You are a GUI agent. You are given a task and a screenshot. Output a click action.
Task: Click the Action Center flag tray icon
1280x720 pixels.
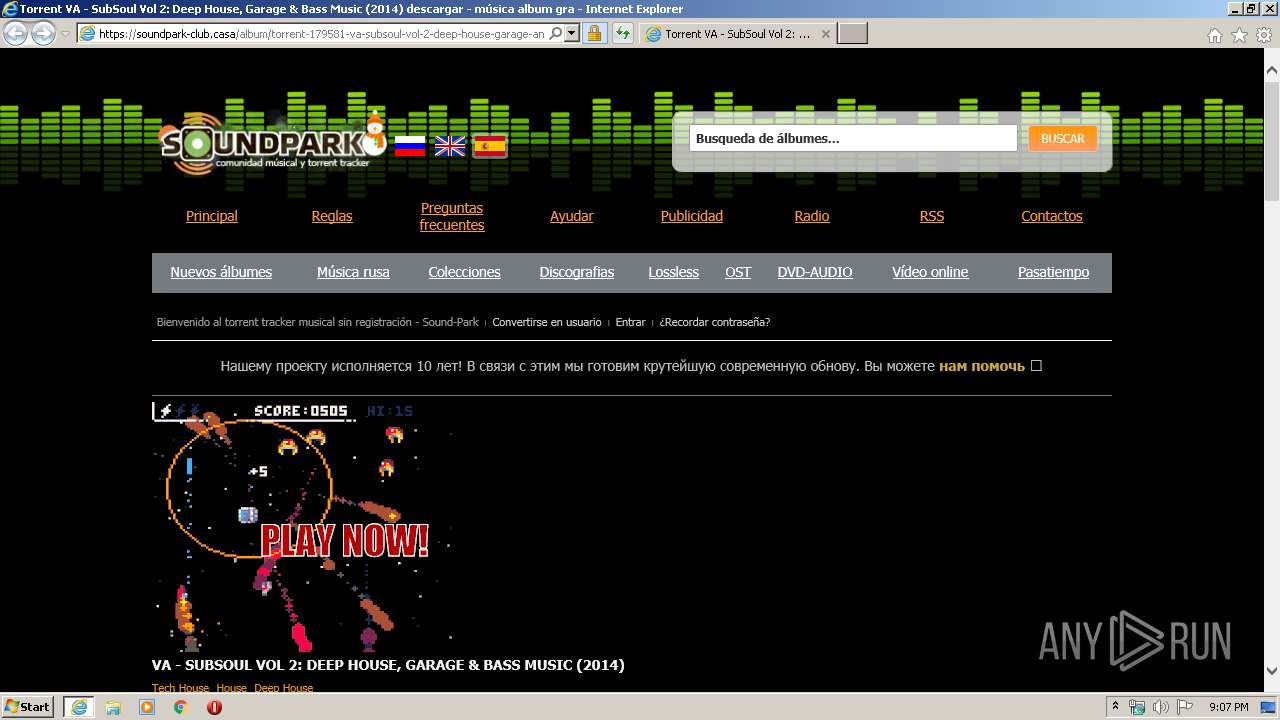click(1185, 707)
